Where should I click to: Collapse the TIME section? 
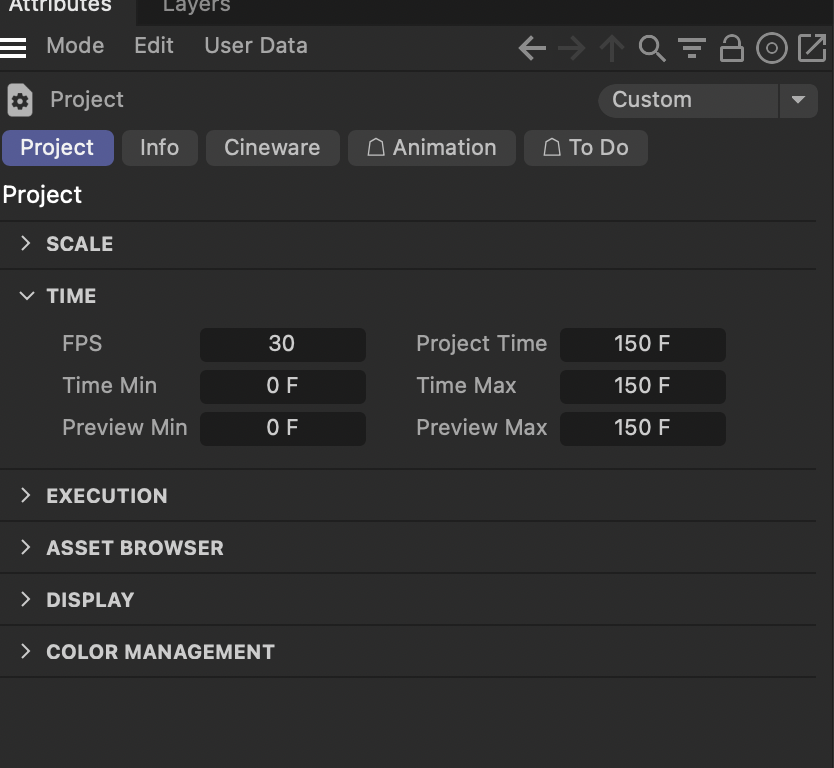25,295
